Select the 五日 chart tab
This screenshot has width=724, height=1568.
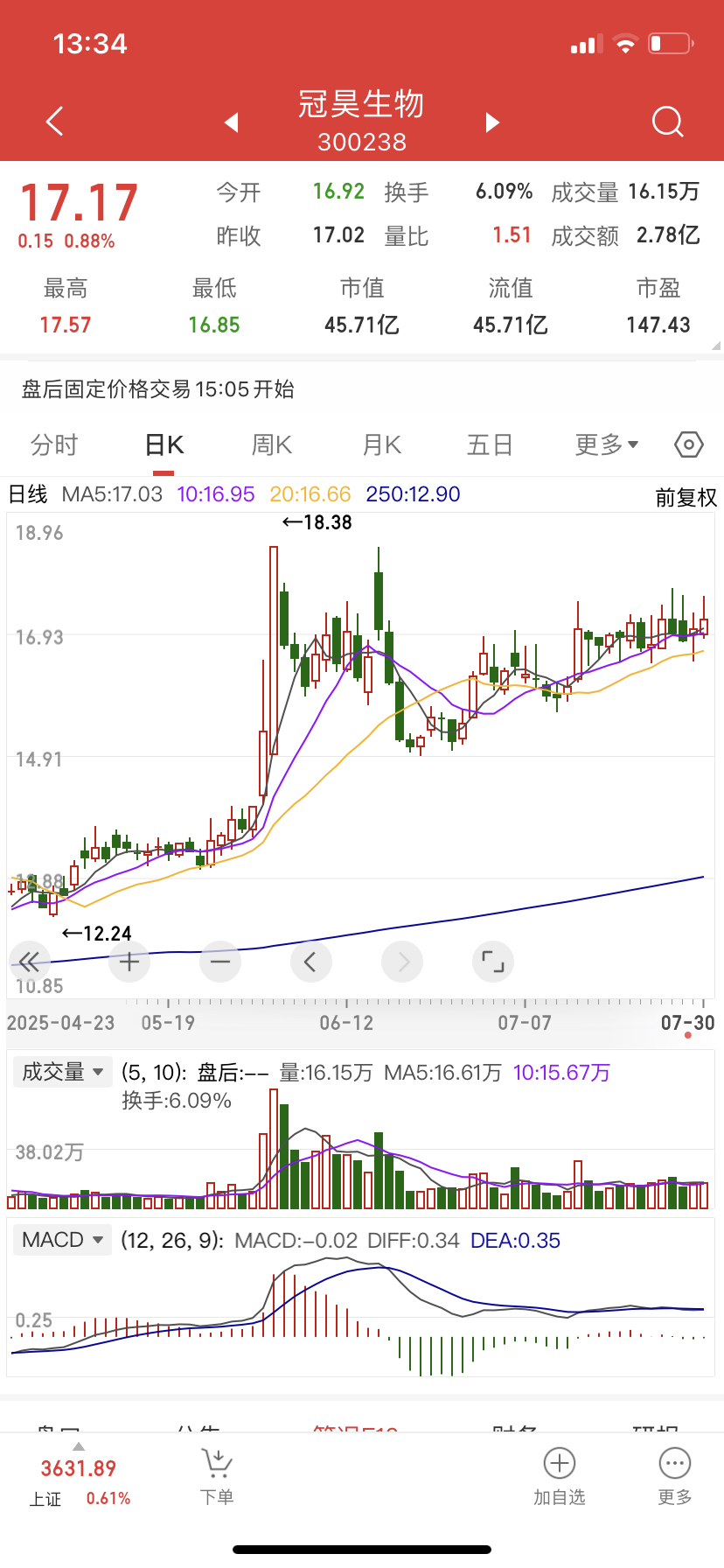[x=490, y=445]
